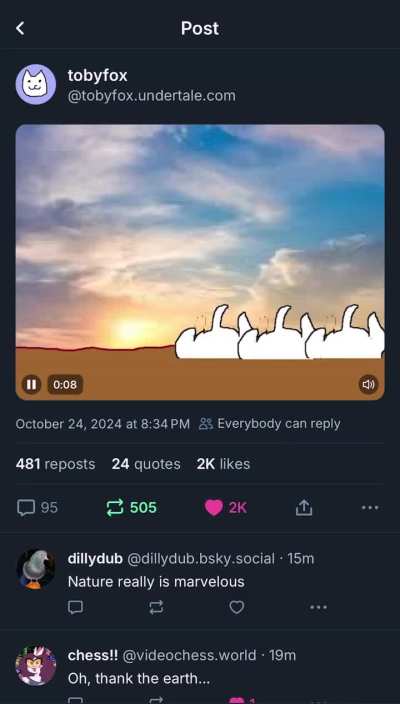Open chess!! user profile name

(93, 655)
